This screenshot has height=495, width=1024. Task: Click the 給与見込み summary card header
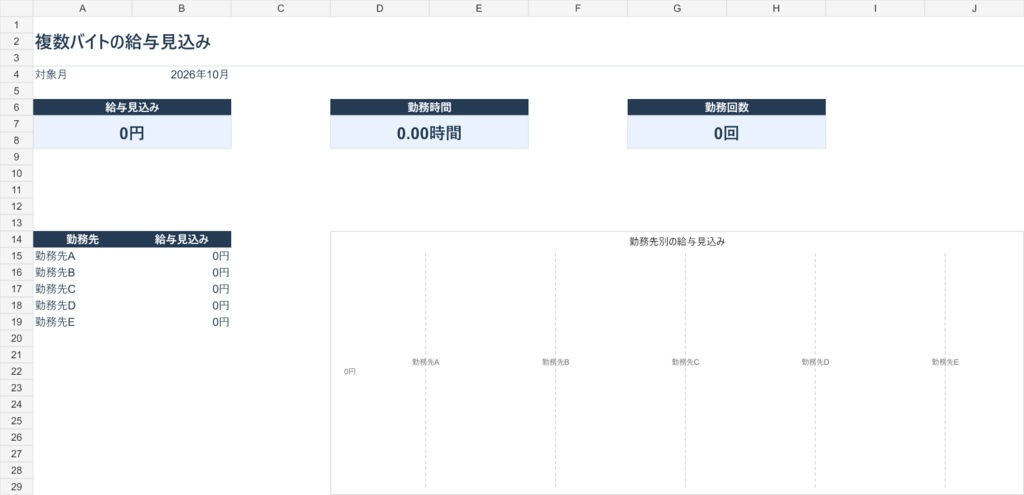(x=132, y=108)
